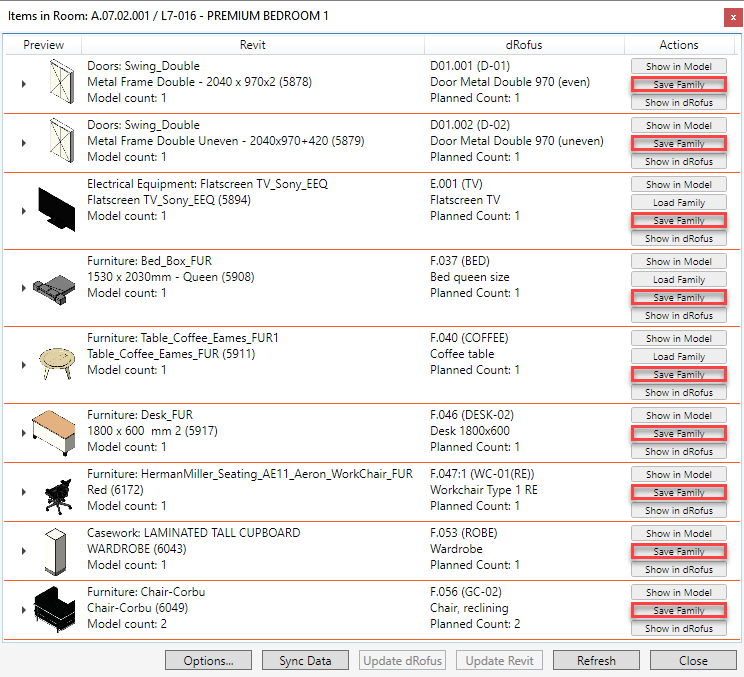744x677 pixels.
Task: Expand the Chair-Corbu row arrow
Action: [23, 610]
